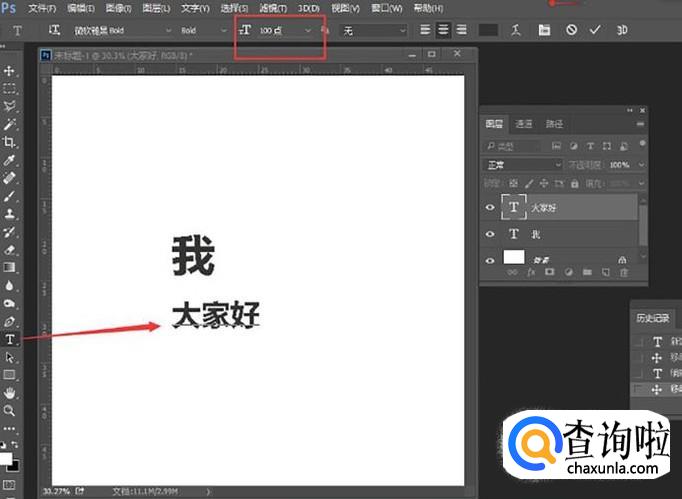Select the Horizontal Type tool
This screenshot has width=682, height=499.
(10, 340)
